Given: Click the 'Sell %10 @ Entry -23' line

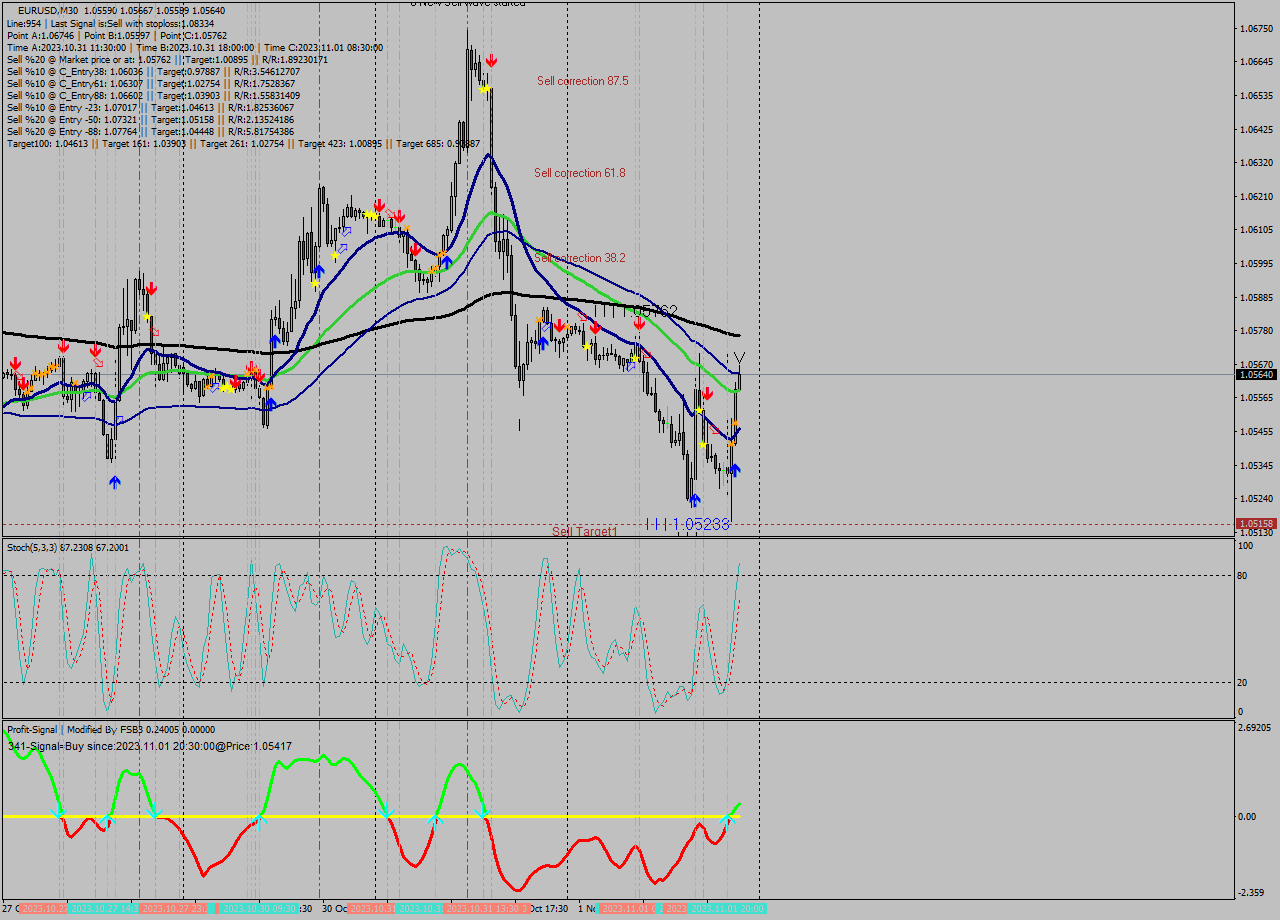Looking at the screenshot, I should (x=151, y=107).
